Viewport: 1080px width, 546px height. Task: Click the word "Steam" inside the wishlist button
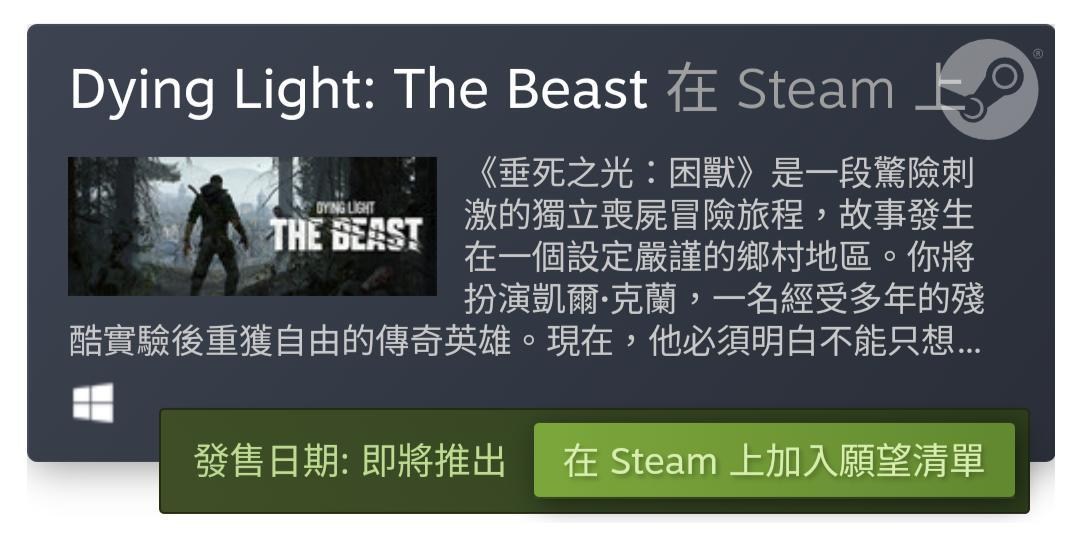[664, 461]
